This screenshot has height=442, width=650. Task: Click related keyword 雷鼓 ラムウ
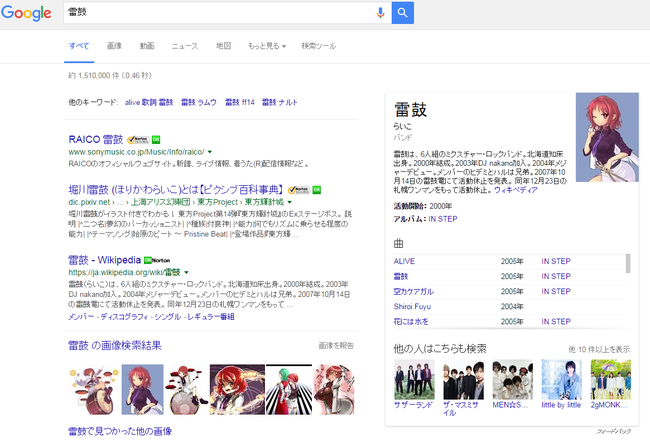click(x=199, y=102)
